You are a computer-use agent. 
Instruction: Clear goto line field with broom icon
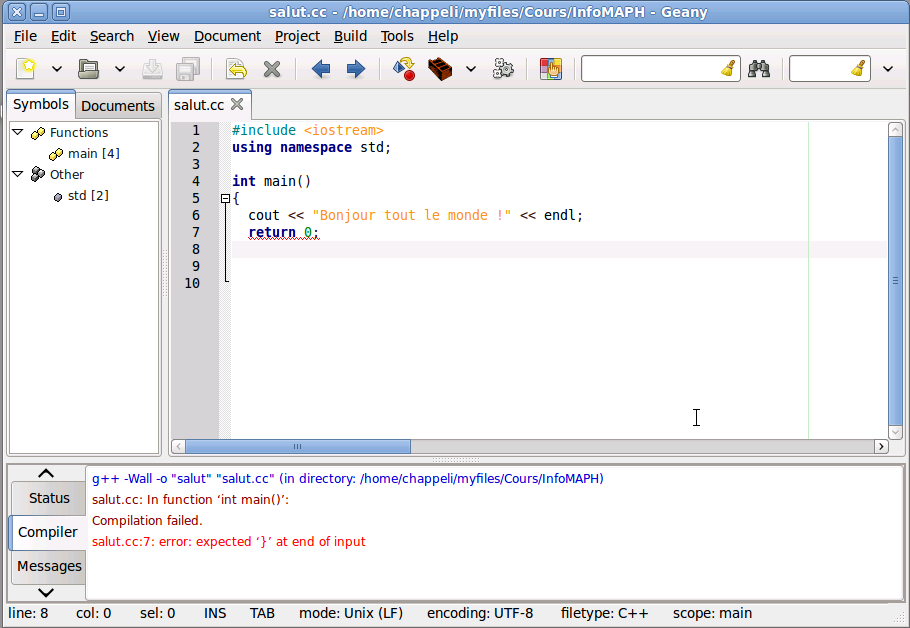point(858,69)
